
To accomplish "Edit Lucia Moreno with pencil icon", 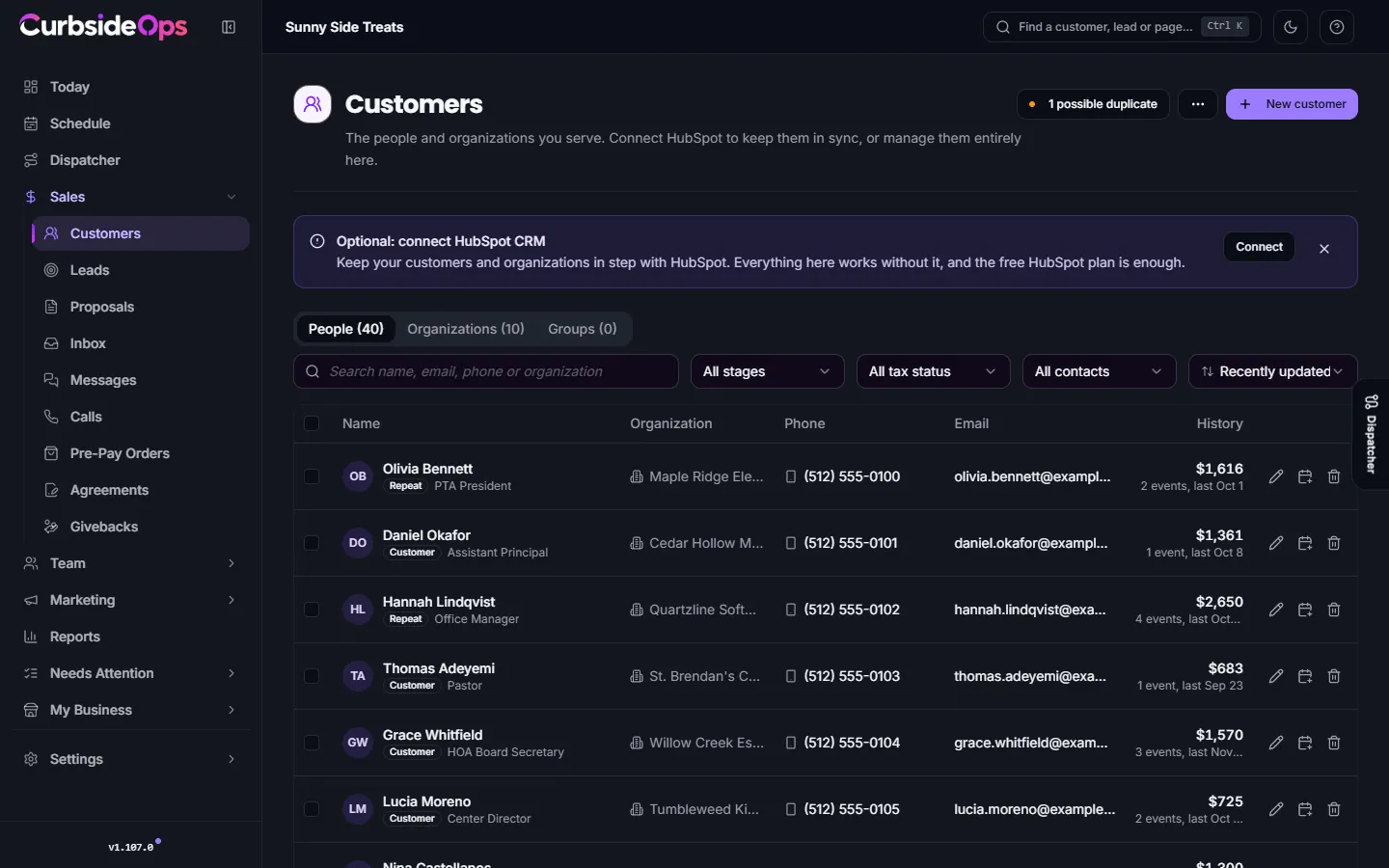I will tap(1276, 809).
